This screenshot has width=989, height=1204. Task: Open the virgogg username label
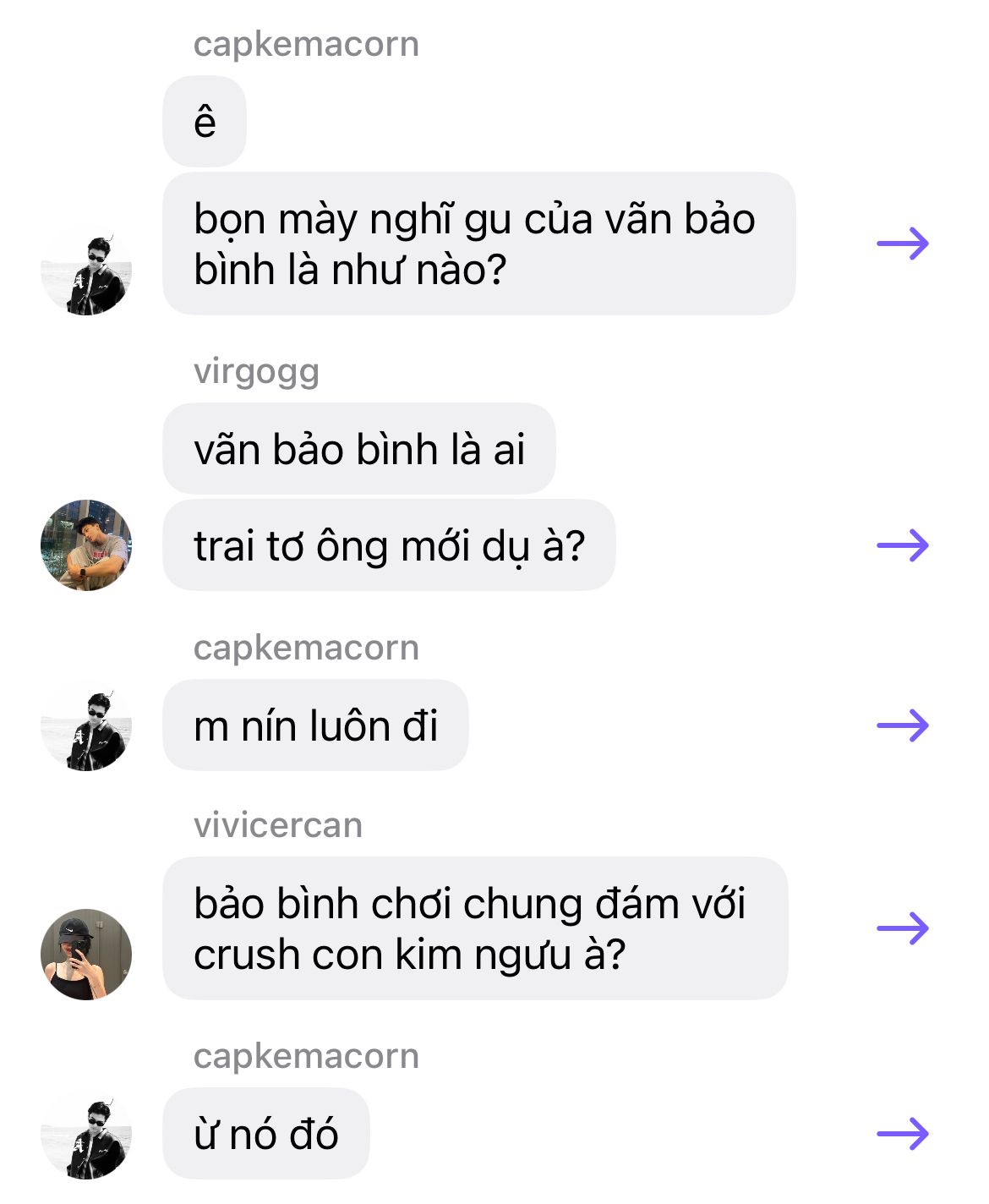click(x=256, y=371)
